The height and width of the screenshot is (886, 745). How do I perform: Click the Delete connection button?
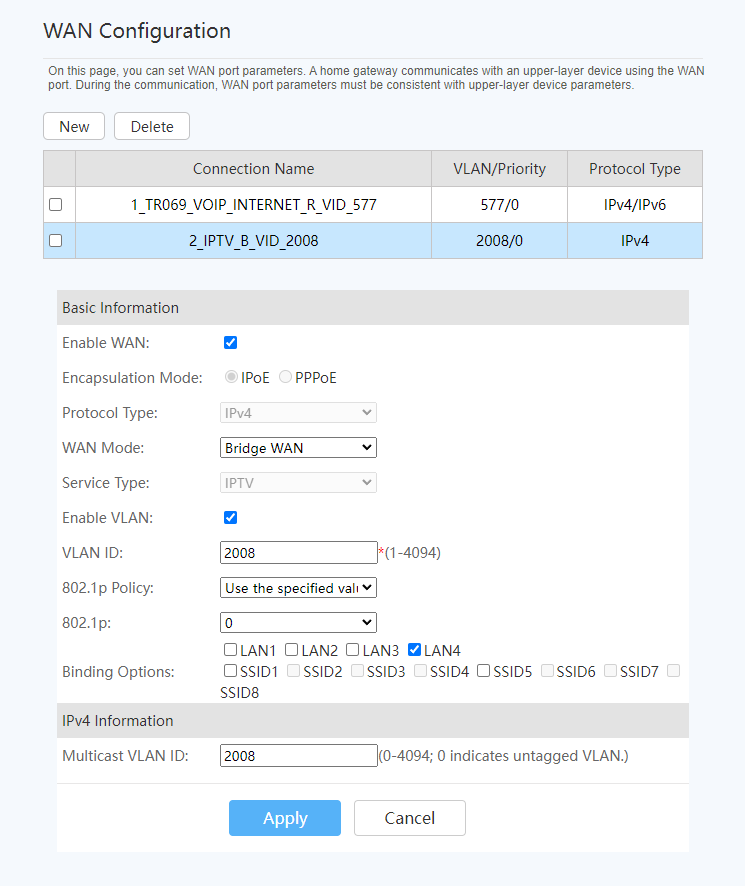point(152,126)
